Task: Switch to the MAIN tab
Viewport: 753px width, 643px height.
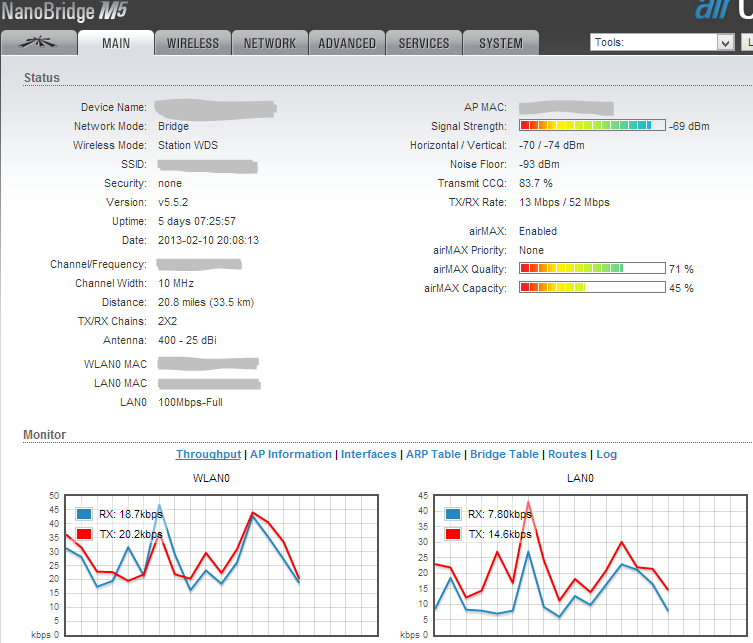Action: [x=116, y=43]
